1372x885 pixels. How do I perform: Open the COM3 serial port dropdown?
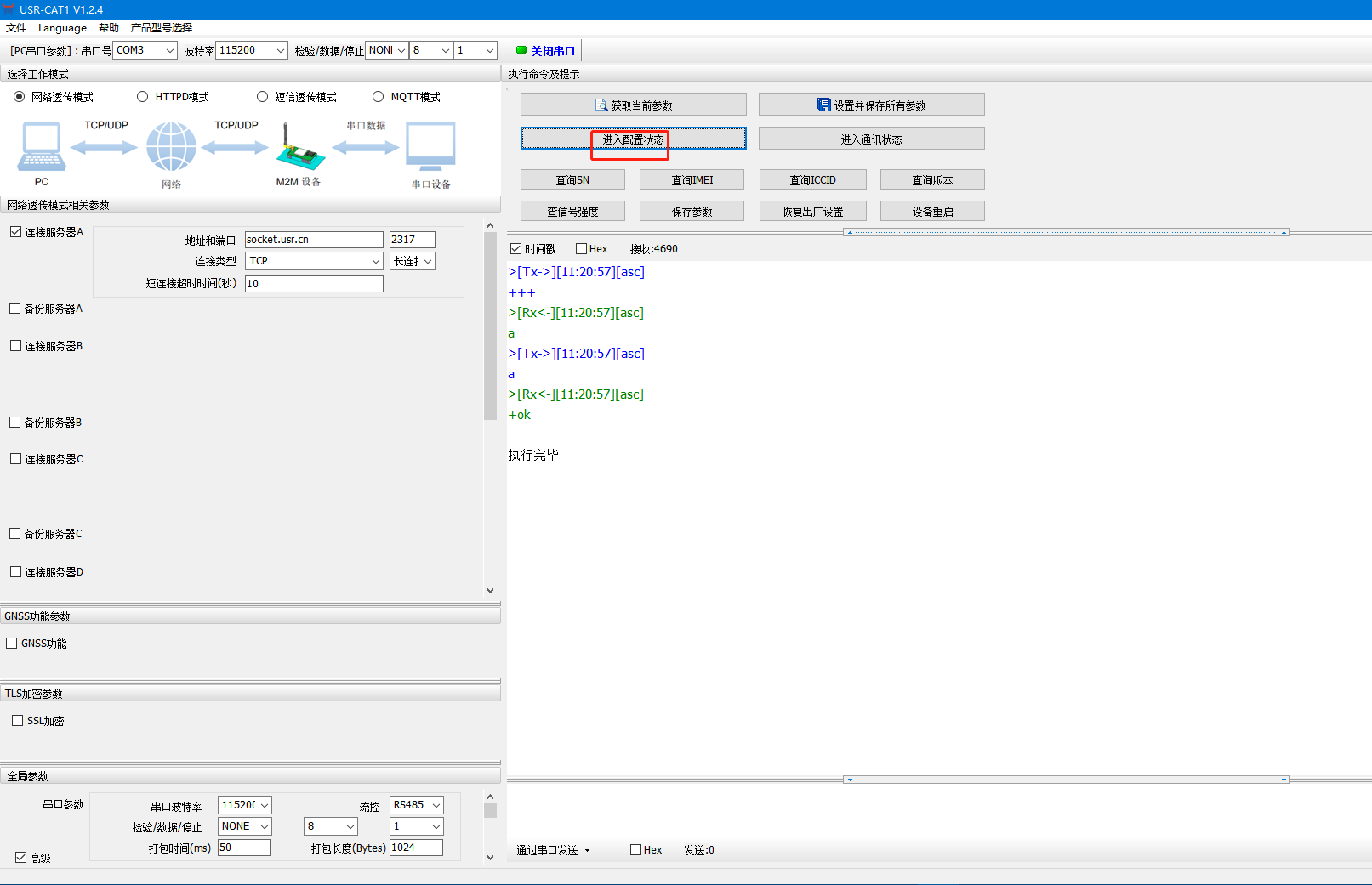pos(169,50)
